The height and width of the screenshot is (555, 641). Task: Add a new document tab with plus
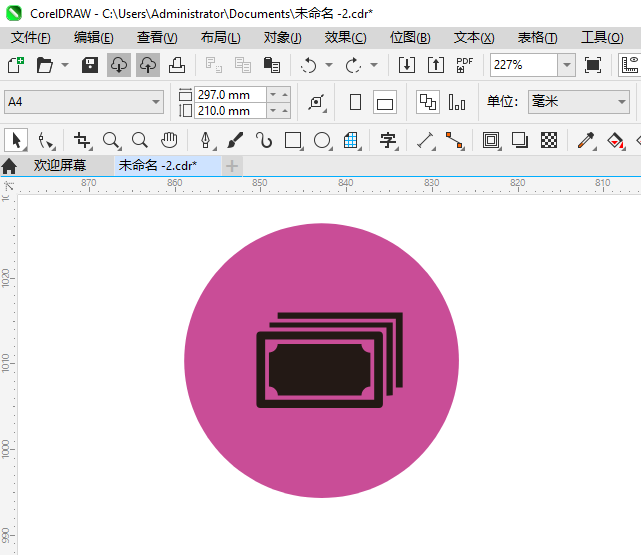pyautogui.click(x=232, y=166)
